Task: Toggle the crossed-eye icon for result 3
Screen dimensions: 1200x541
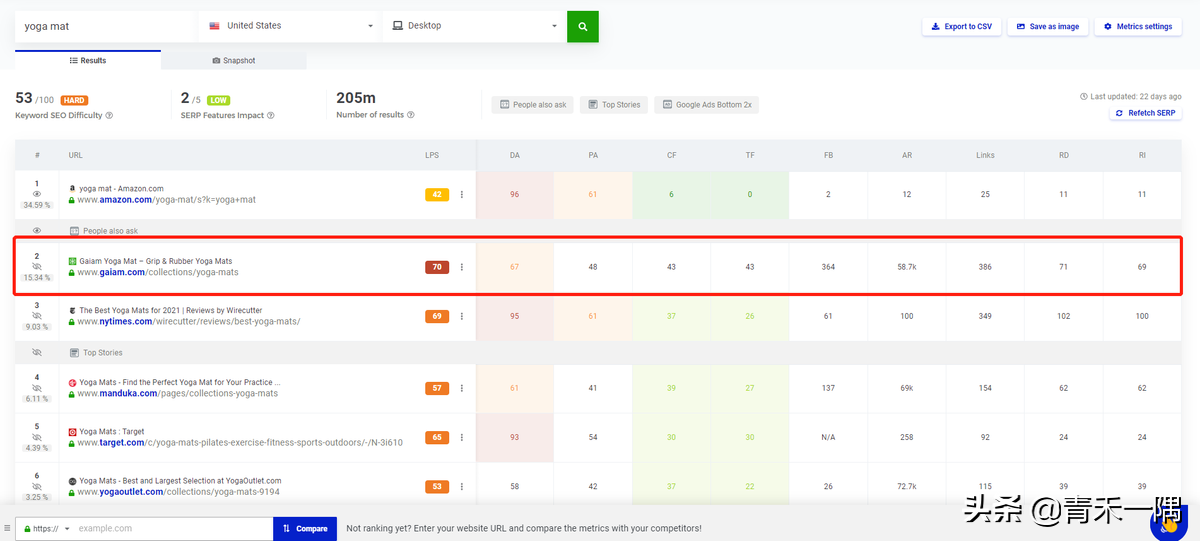Action: click(x=37, y=315)
